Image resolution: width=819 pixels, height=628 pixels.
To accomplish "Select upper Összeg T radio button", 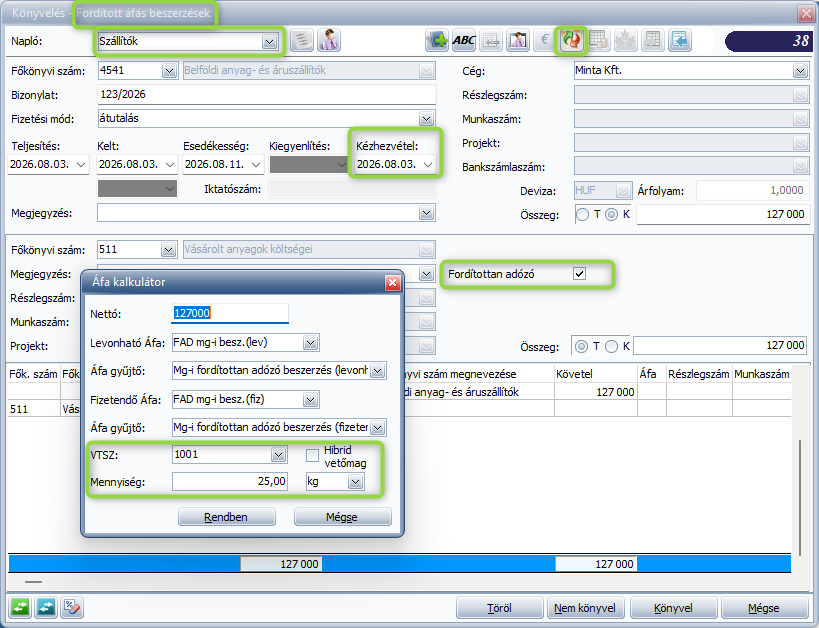I will coord(582,214).
